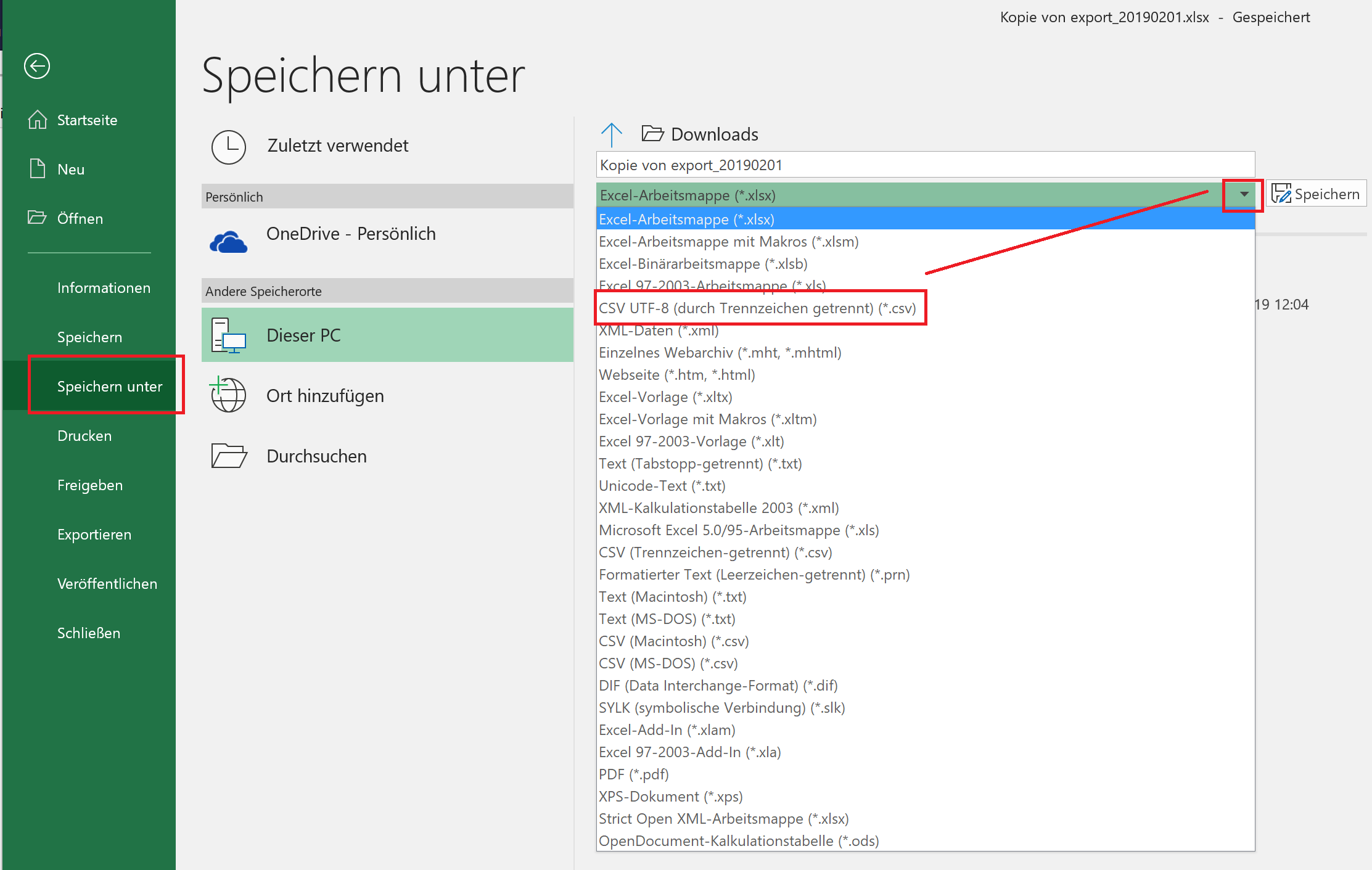Select Strict Open XML-Arbeitsmappe (*.xlsx)
Viewport: 1372px width, 870px height.
coord(925,819)
